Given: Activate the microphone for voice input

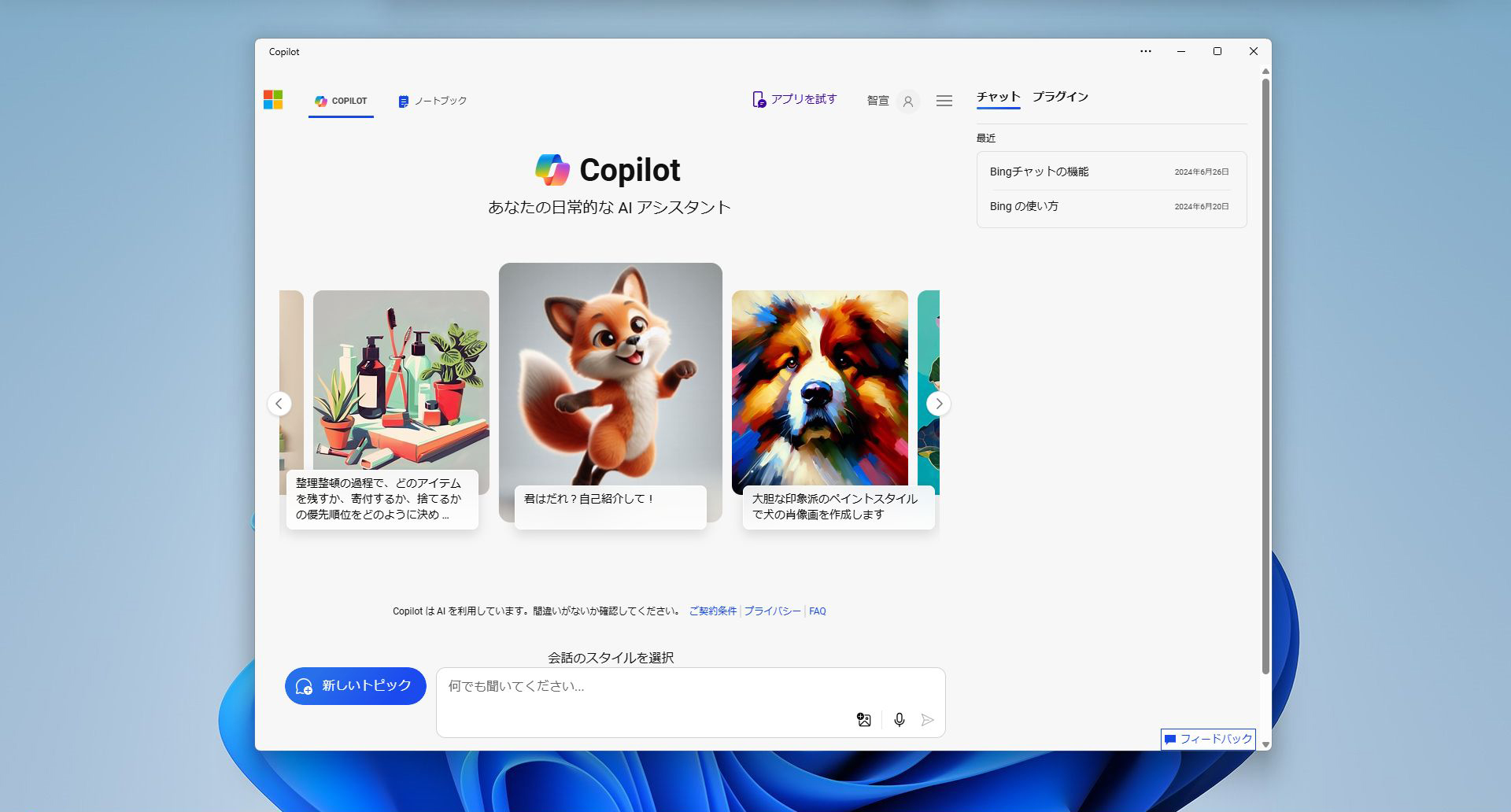Looking at the screenshot, I should point(898,720).
